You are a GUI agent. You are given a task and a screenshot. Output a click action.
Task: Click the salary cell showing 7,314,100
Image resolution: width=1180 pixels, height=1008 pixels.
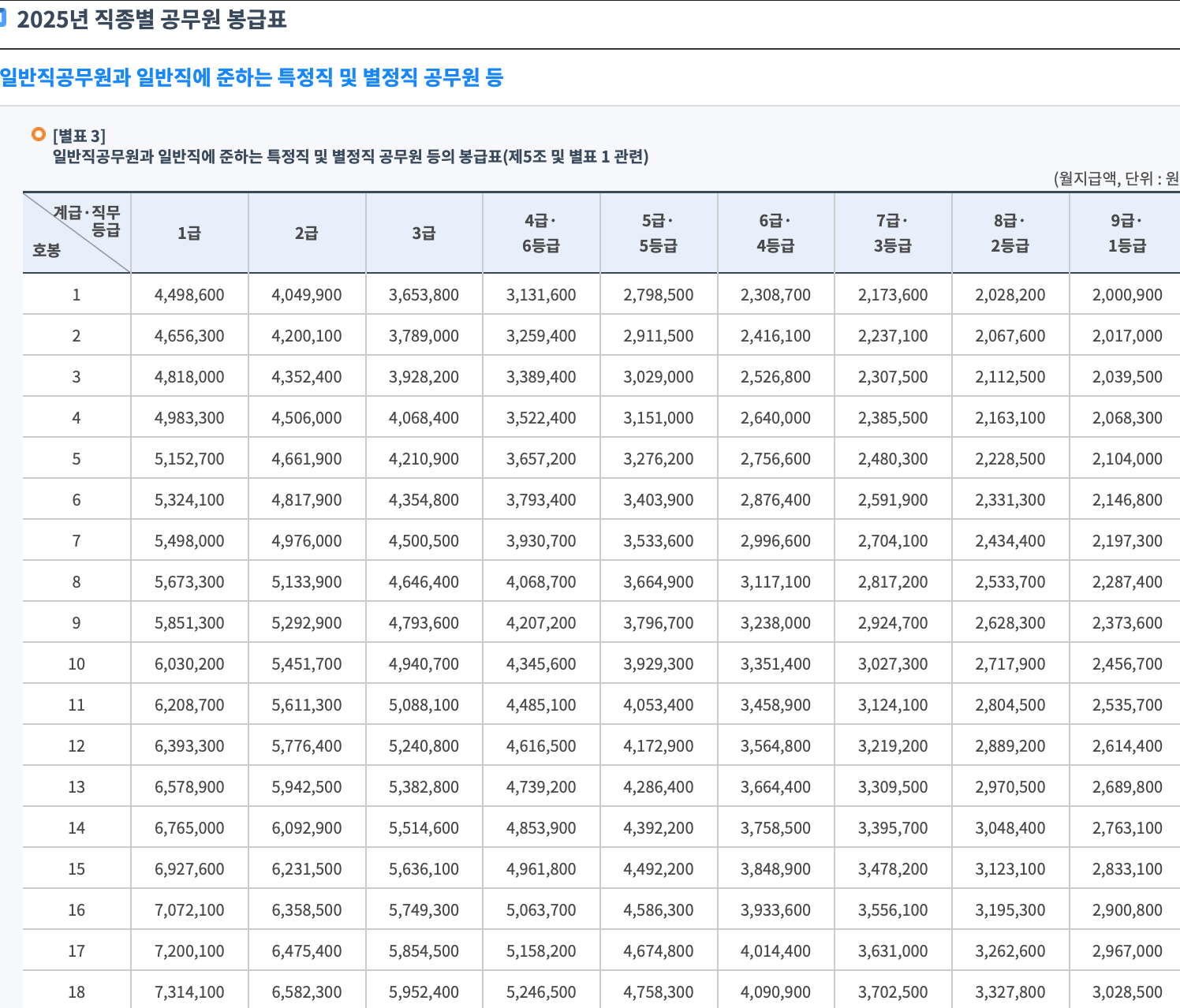189,991
